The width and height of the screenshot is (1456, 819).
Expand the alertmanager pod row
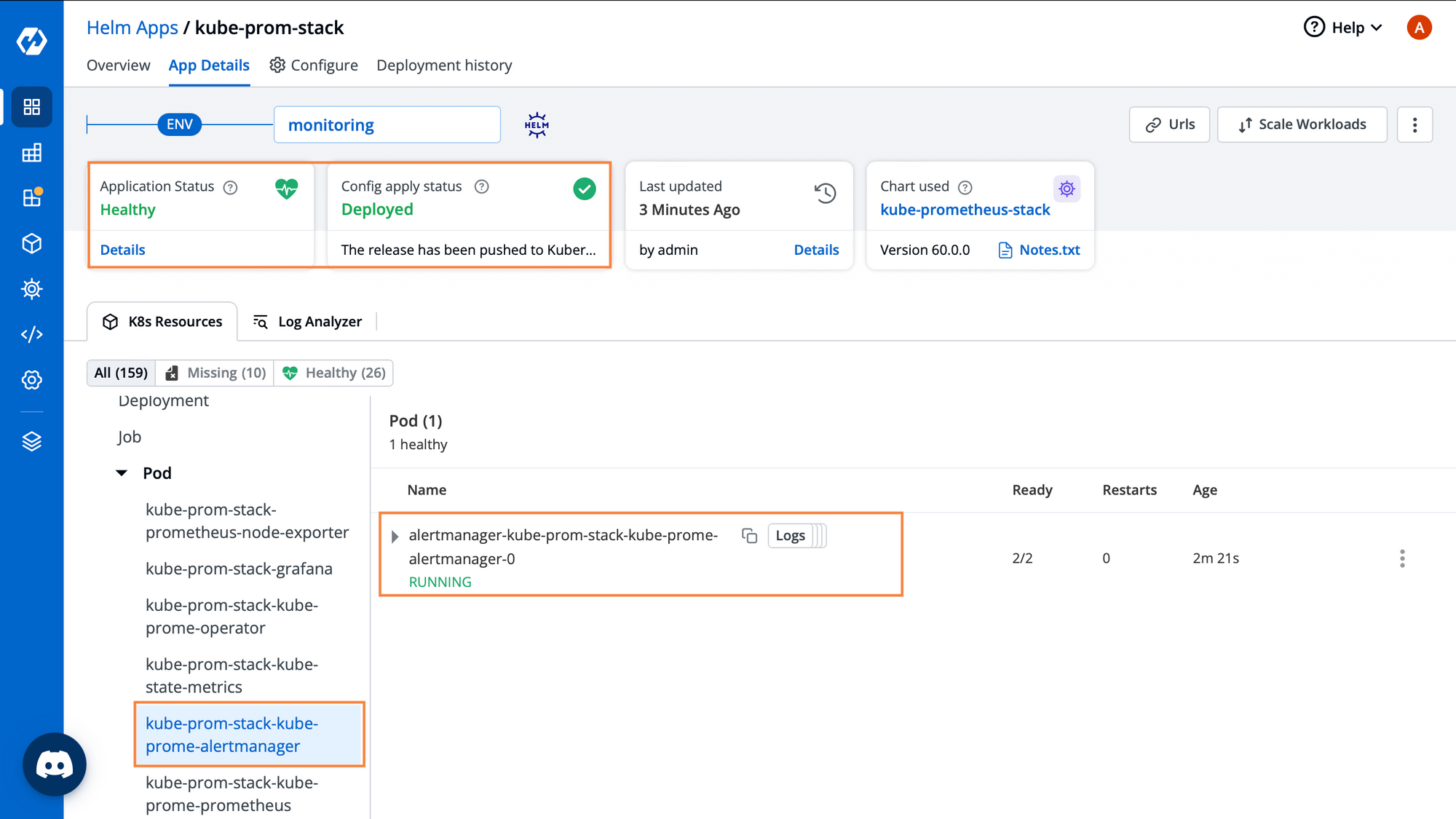[x=395, y=537]
